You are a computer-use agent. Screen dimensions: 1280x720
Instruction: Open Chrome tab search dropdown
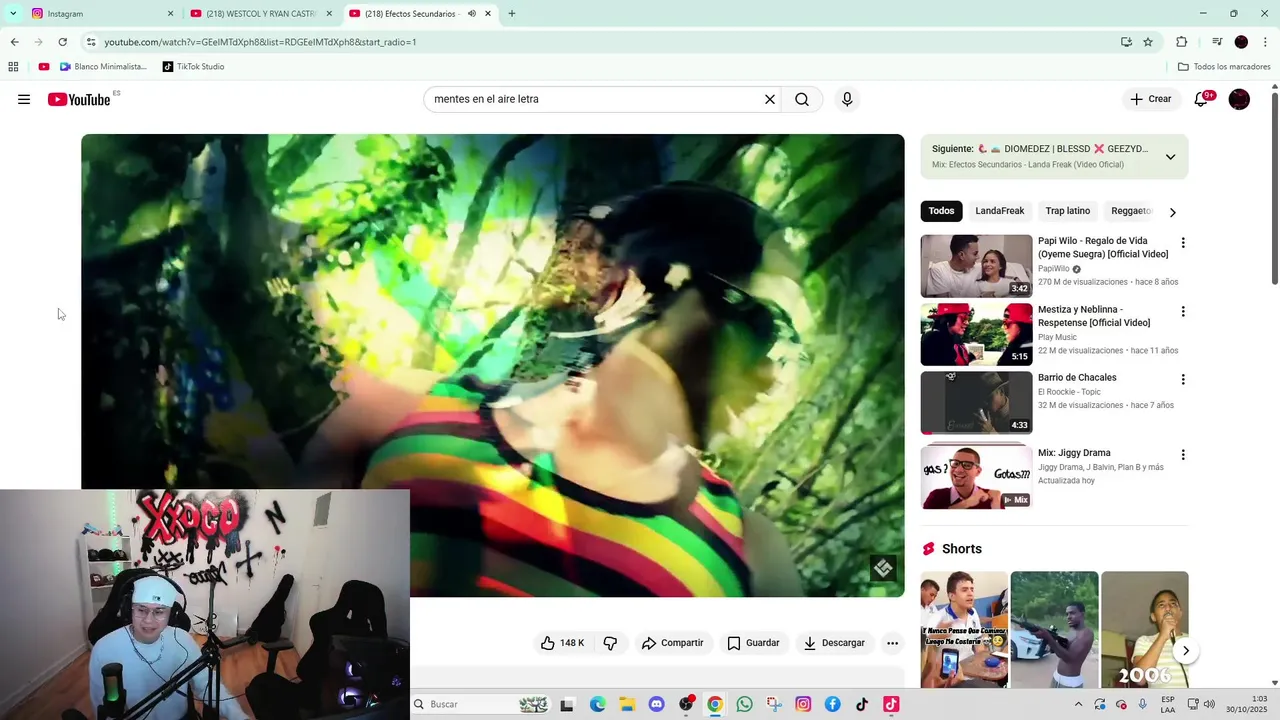(x=13, y=14)
